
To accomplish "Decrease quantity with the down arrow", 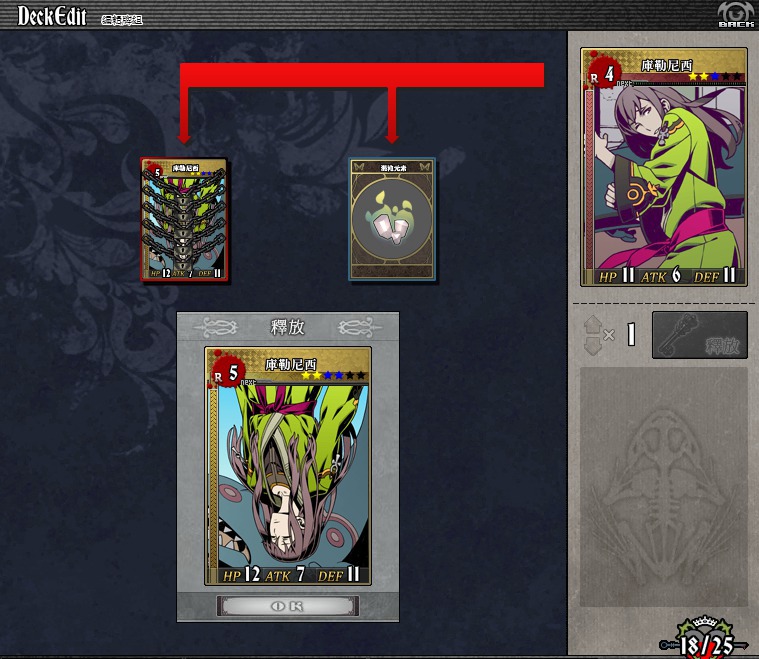I will click(x=592, y=347).
